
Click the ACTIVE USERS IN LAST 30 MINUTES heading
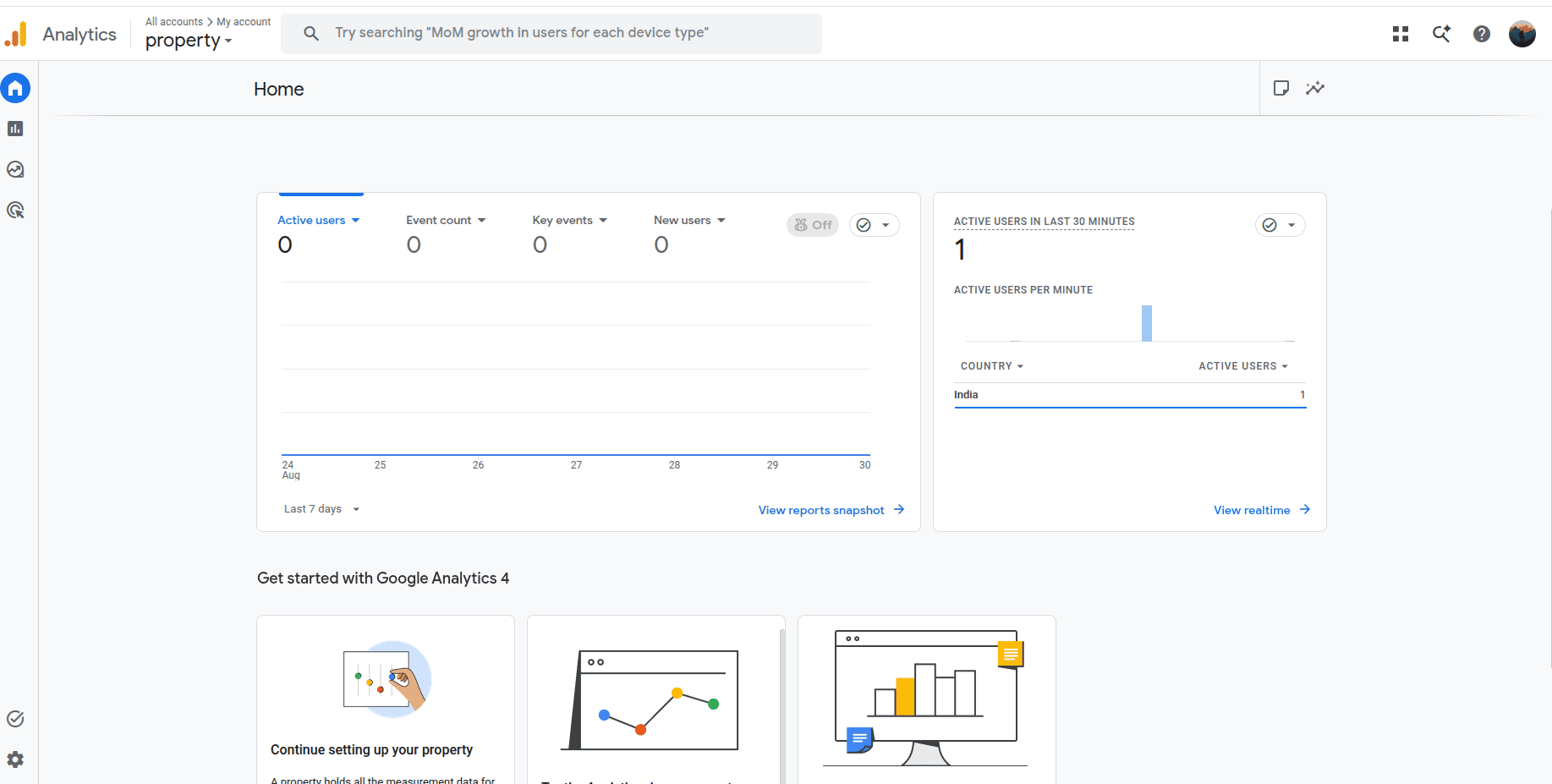1045,222
